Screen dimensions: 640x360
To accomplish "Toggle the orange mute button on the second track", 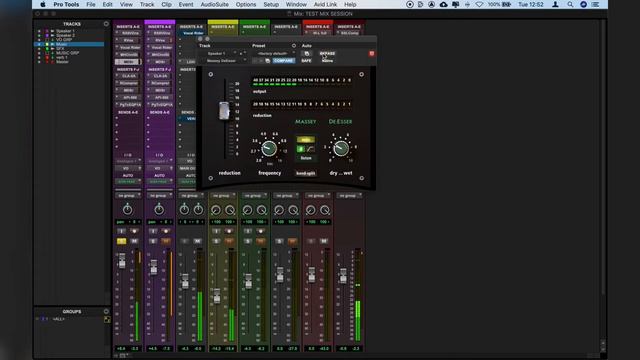I will [166, 241].
